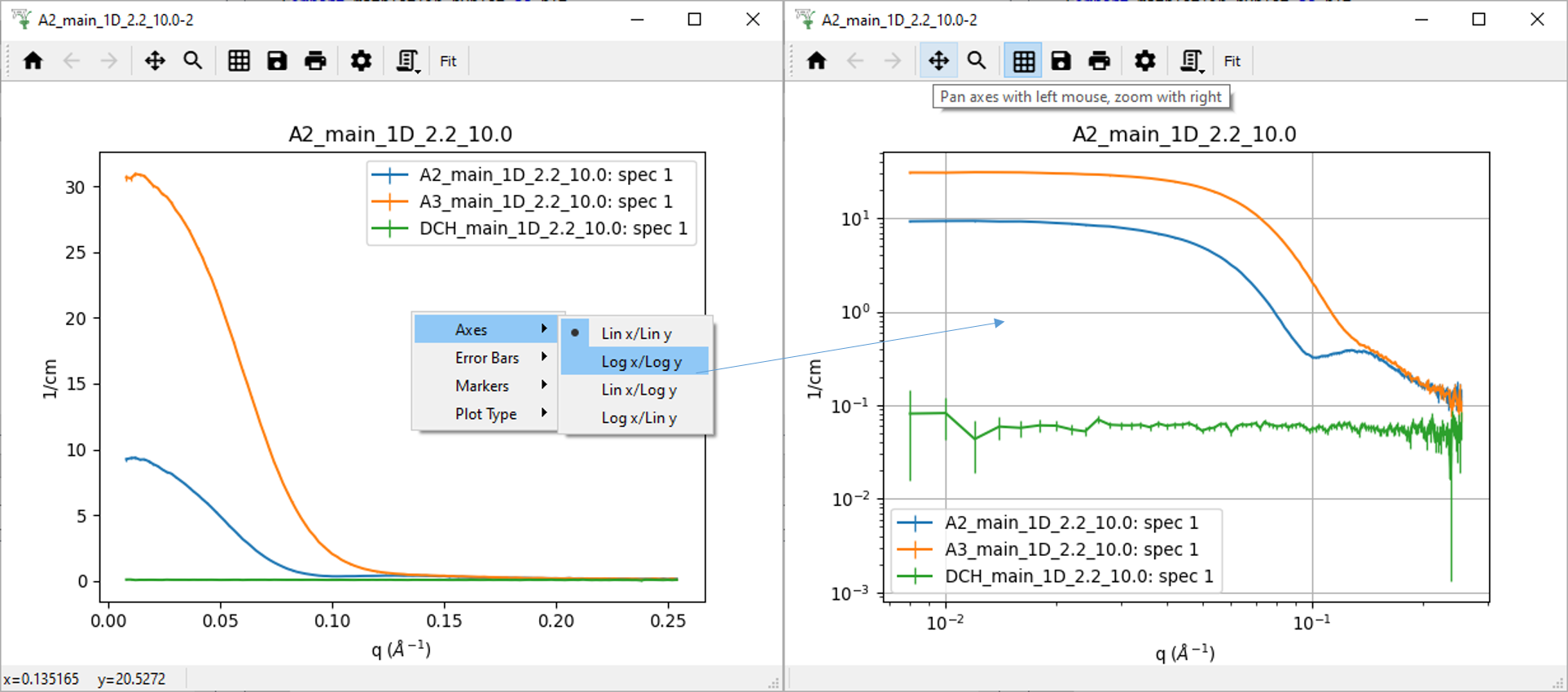Select the Lin x/Lin y radio option
Image resolution: width=1568 pixels, height=692 pixels.
(636, 333)
